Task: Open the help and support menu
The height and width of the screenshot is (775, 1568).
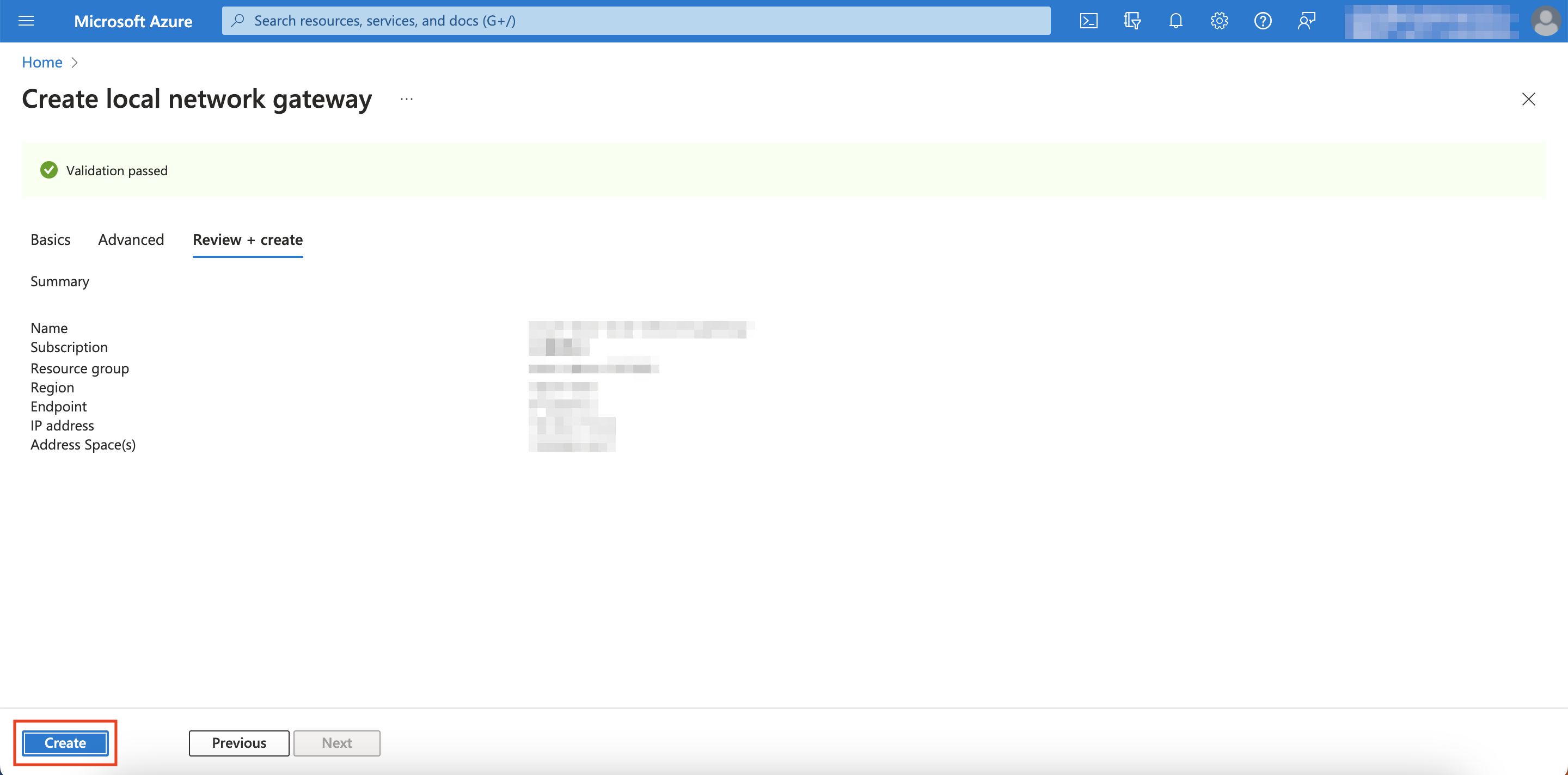Action: [x=1263, y=20]
